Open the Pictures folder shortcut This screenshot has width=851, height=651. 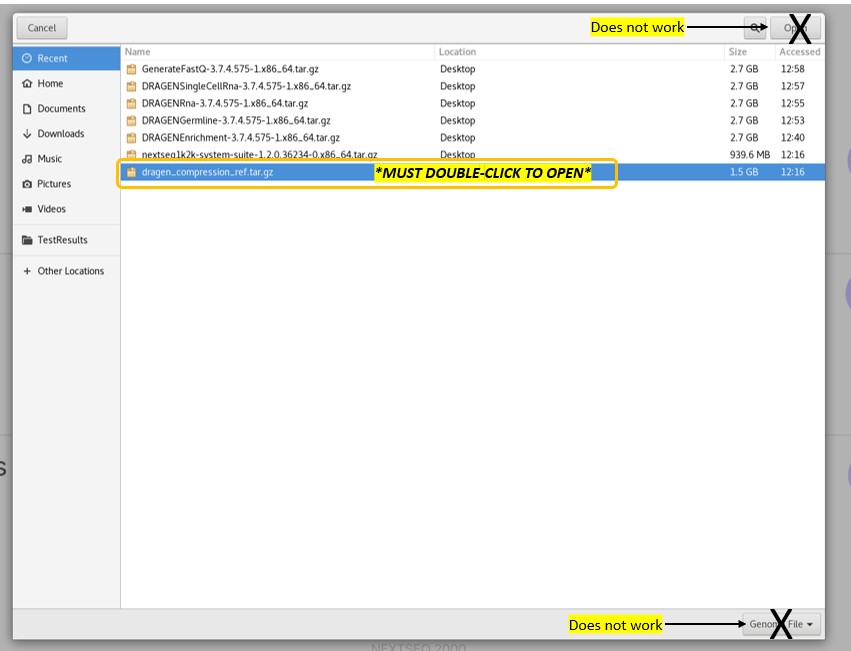tap(54, 184)
